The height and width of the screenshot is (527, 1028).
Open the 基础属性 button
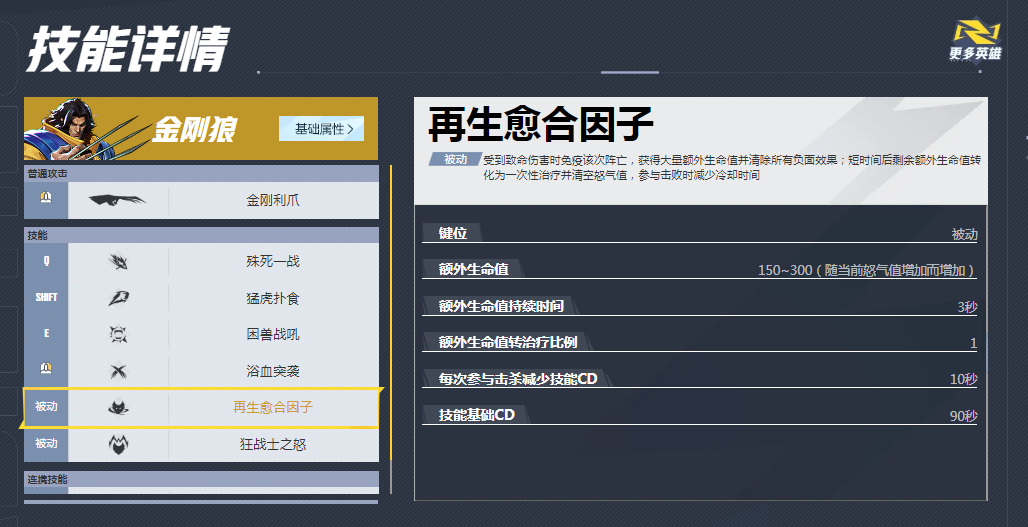(321, 129)
